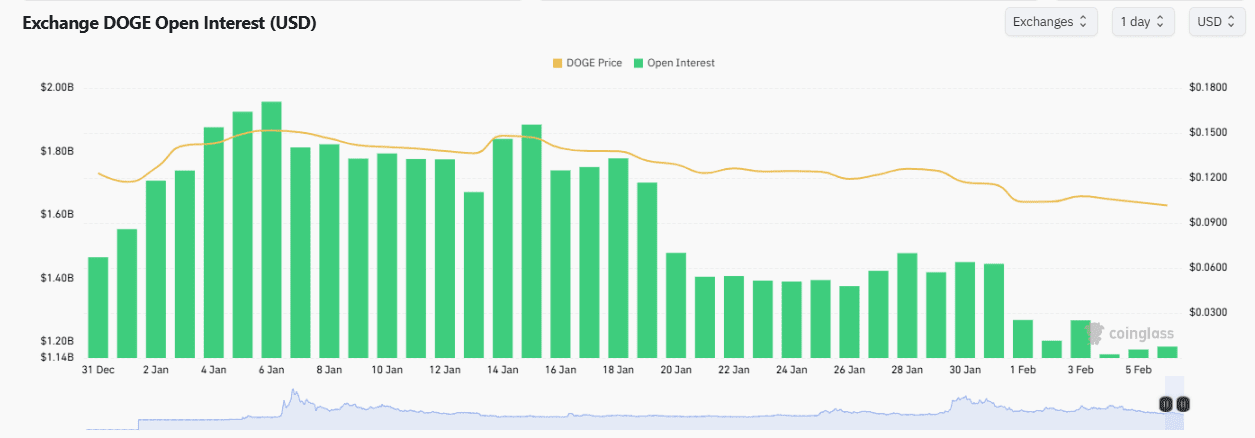Click the yellow DOGE Price legend marker
The height and width of the screenshot is (438, 1255).
pos(557,63)
